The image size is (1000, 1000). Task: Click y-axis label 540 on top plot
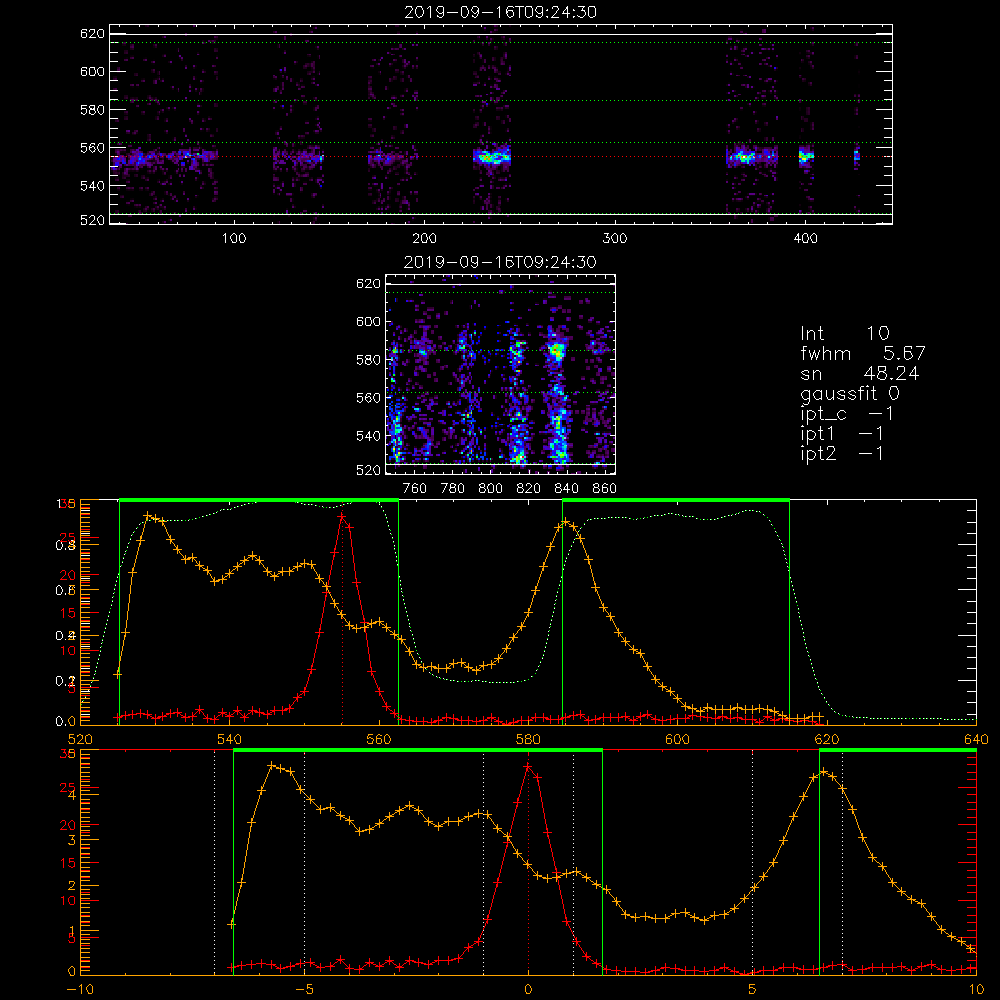coord(92,186)
